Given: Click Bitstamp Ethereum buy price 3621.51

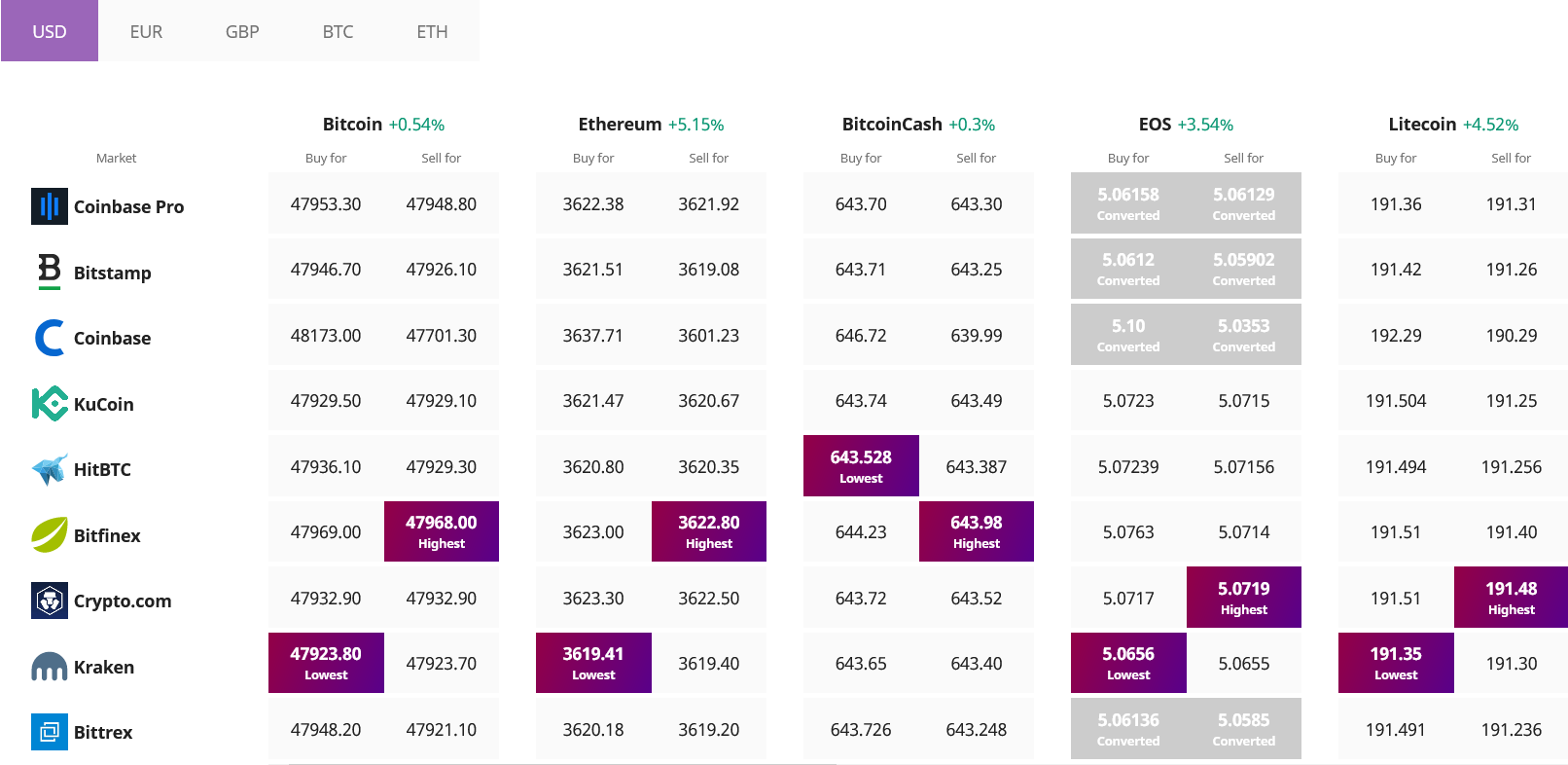Looking at the screenshot, I should tap(593, 270).
